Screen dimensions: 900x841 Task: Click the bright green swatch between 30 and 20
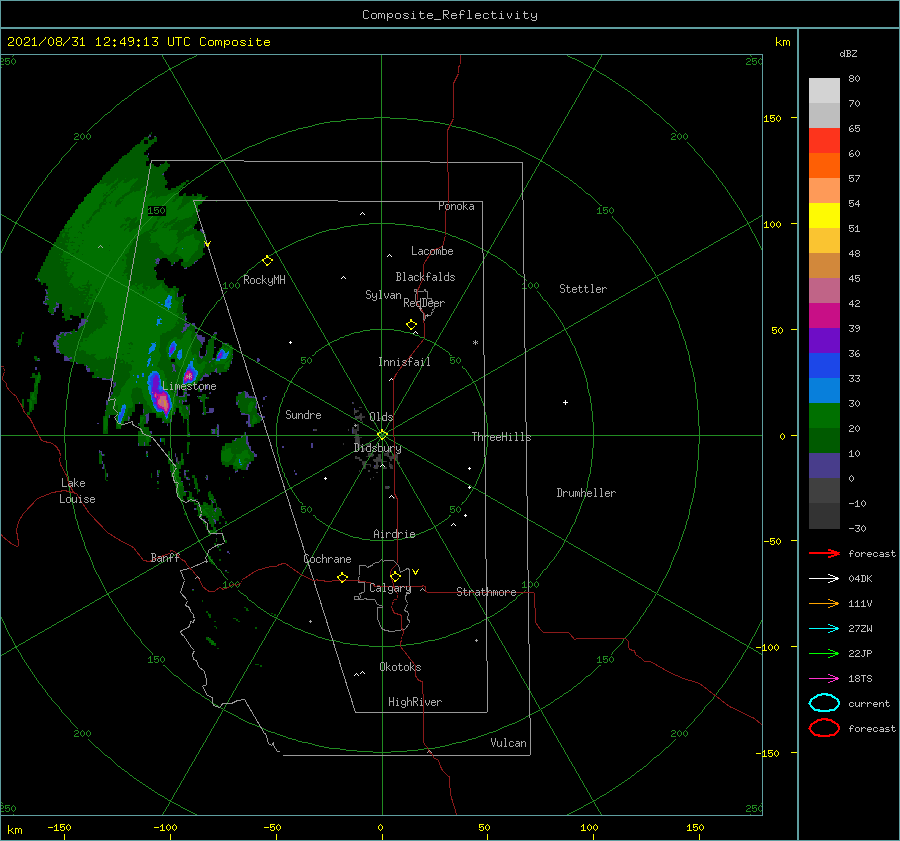(x=824, y=415)
